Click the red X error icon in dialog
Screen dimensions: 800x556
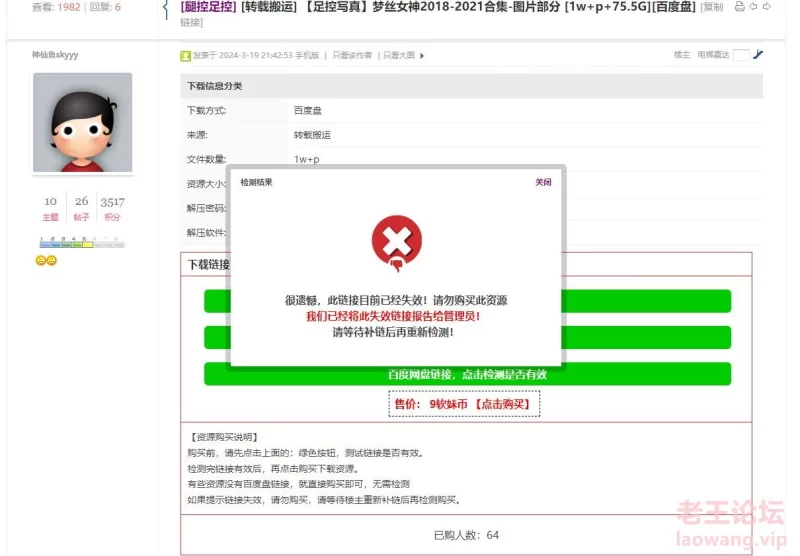pos(396,241)
